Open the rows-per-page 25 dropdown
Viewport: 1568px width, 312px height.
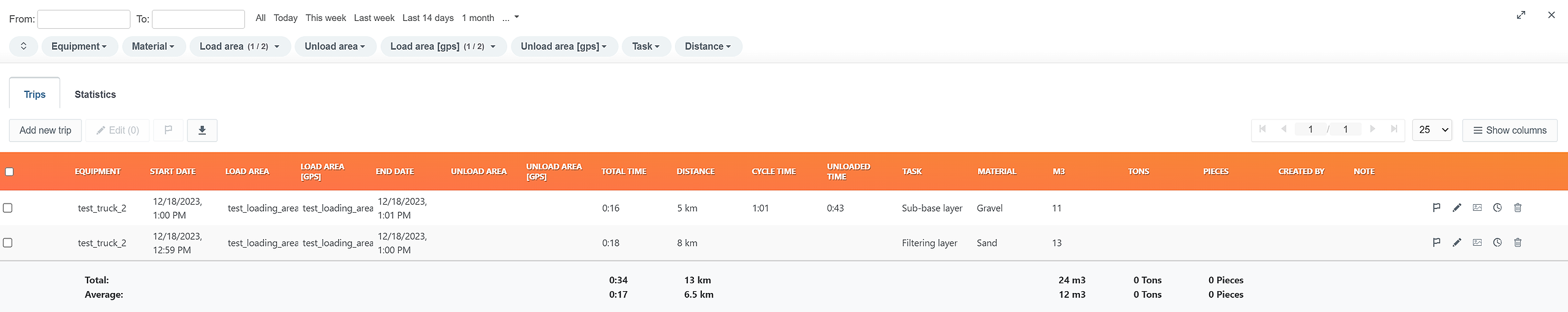(x=1431, y=130)
